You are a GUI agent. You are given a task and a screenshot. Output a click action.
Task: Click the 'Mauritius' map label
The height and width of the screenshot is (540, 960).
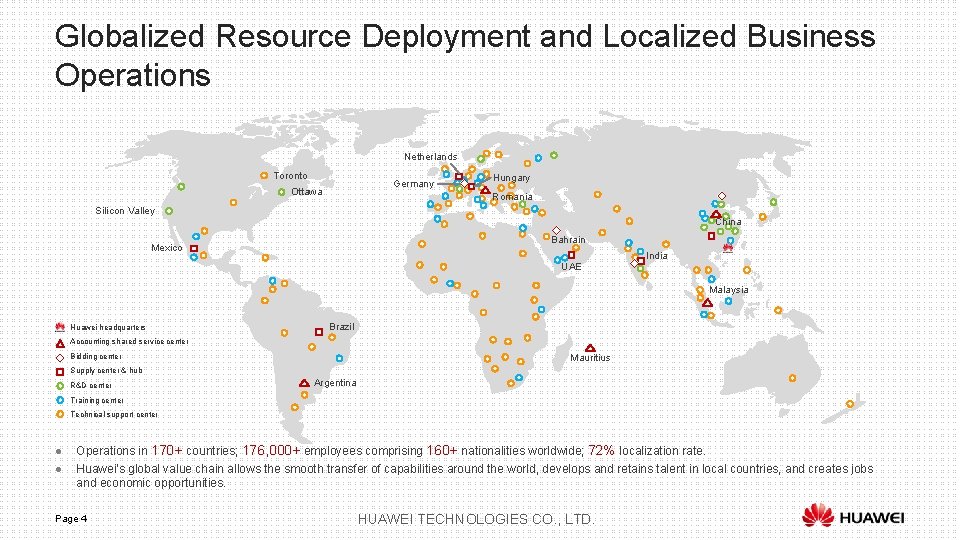[x=590, y=358]
